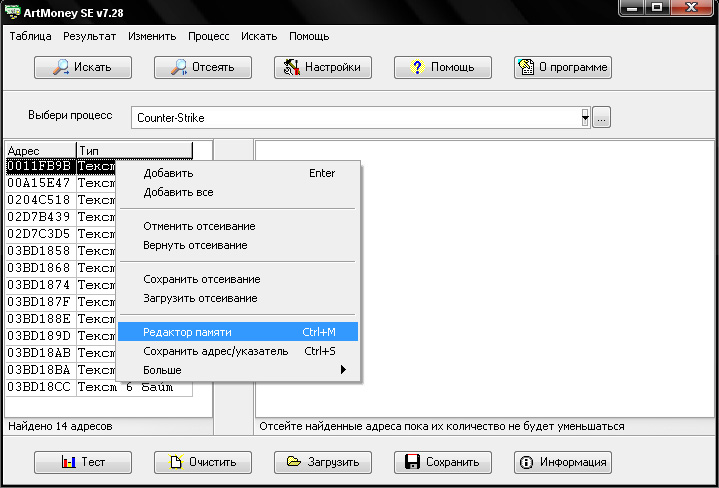The width and height of the screenshot is (719, 488).
Task: Open О программе about dialog
Action: [562, 68]
